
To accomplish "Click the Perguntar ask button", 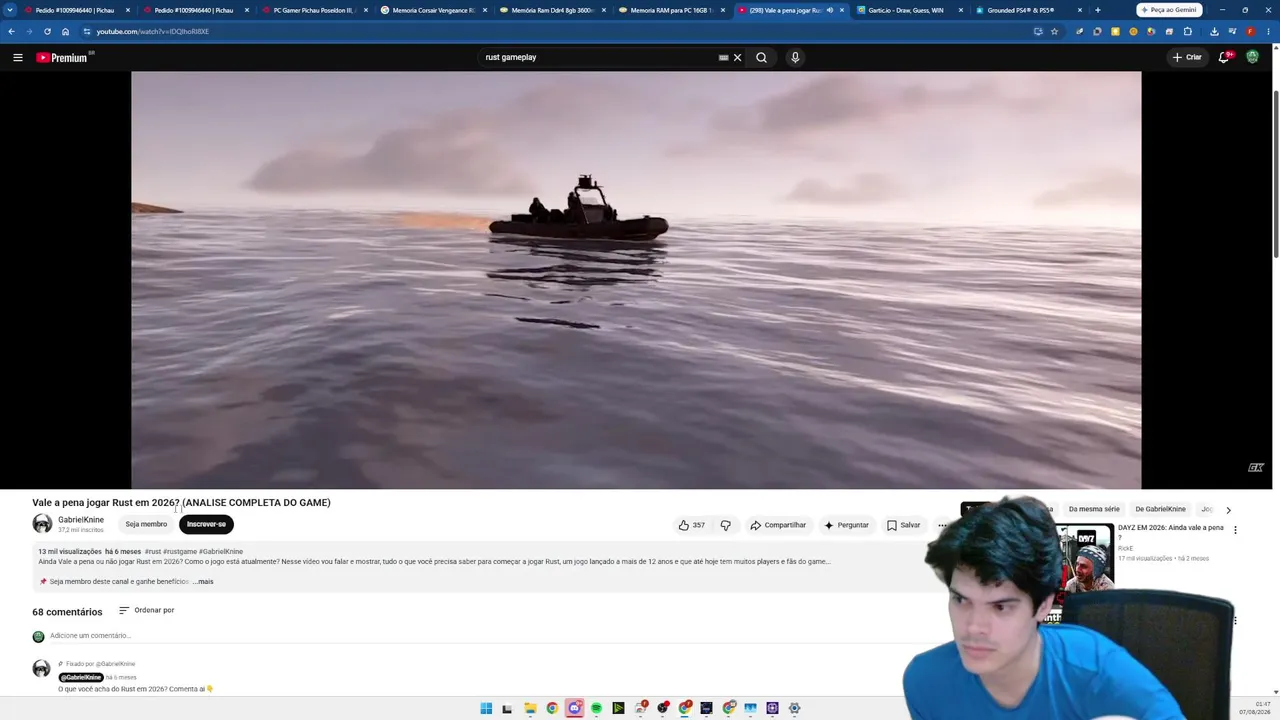I will [846, 525].
